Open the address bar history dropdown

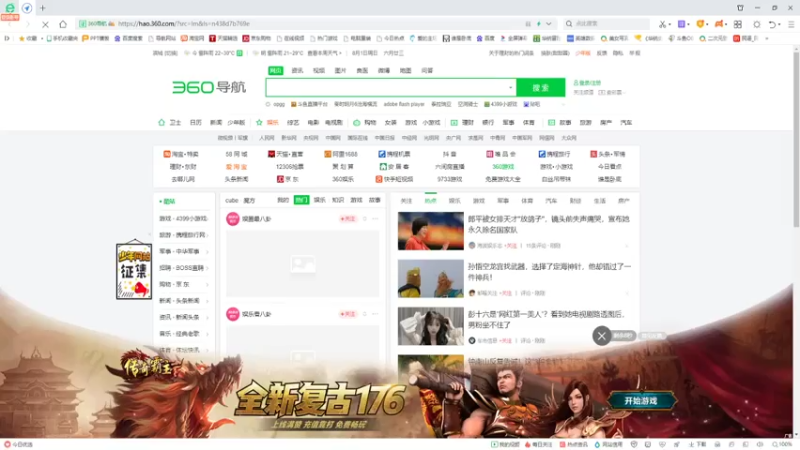click(548, 23)
